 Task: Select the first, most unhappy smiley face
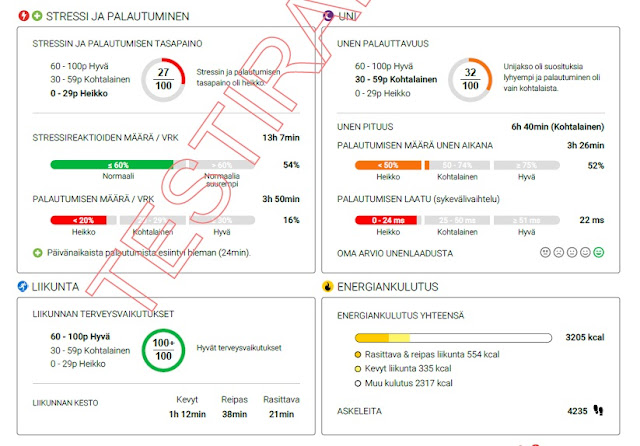click(545, 253)
